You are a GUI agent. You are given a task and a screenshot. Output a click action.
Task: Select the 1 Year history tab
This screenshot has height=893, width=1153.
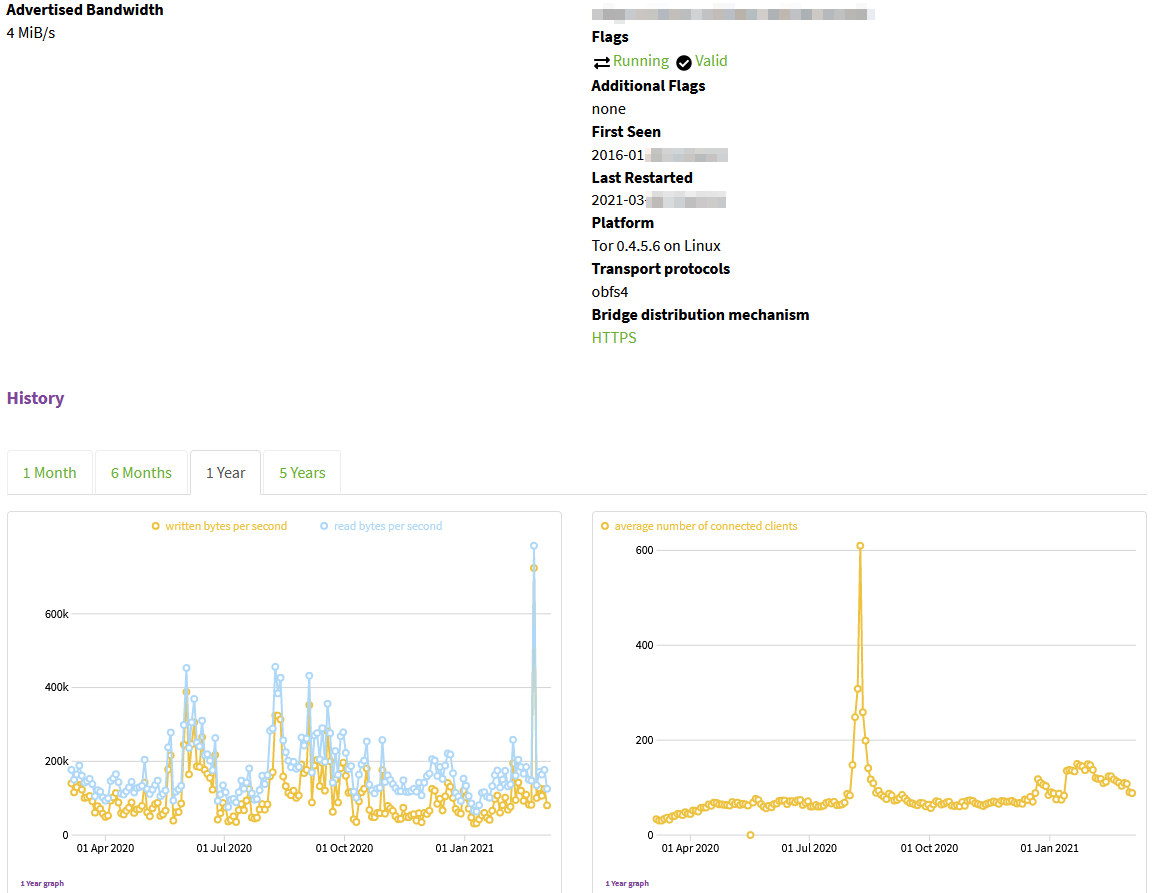pos(226,473)
